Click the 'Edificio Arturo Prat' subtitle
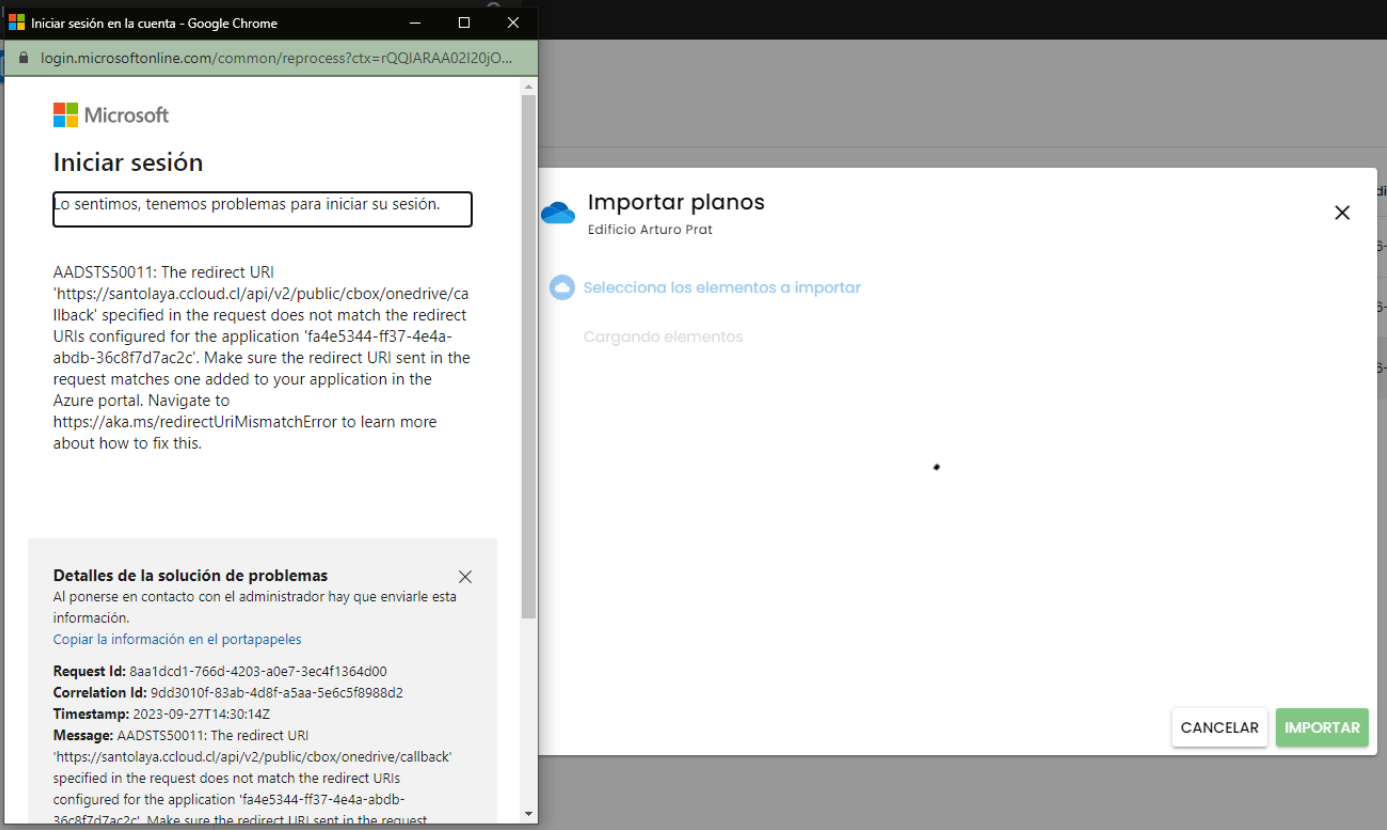This screenshot has height=830, width=1387. [650, 230]
